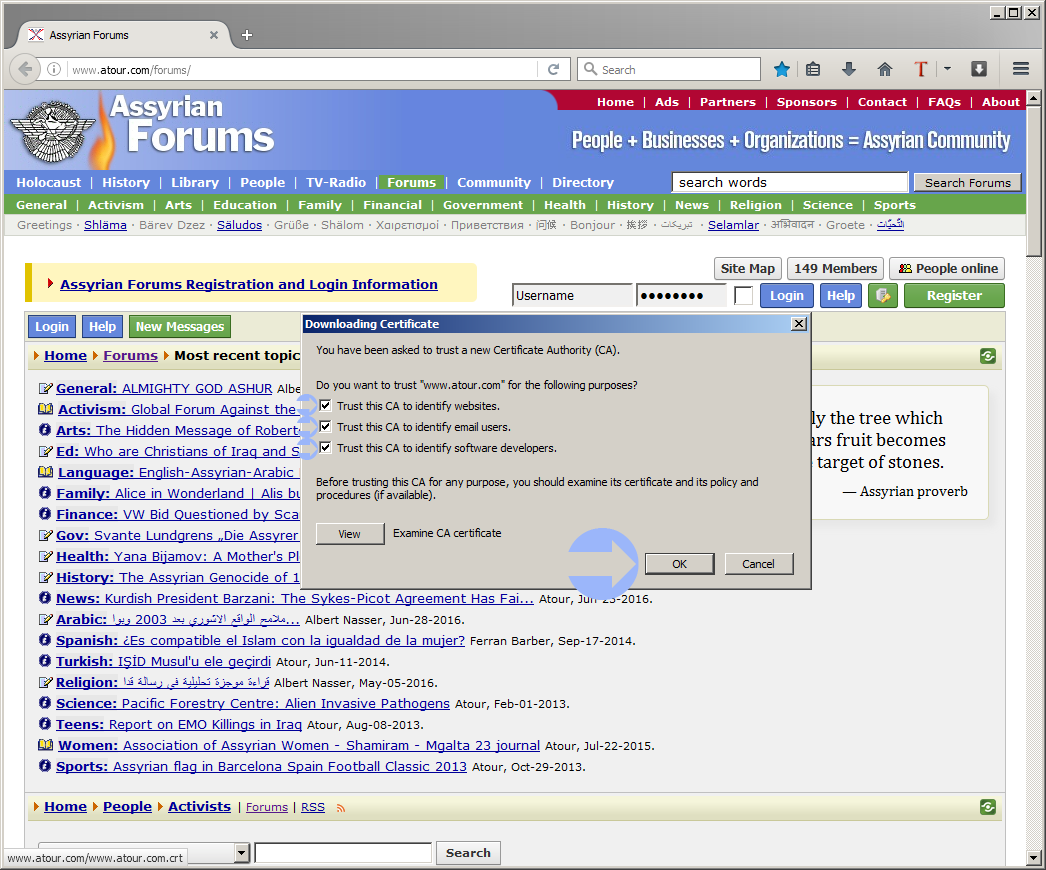Open the TV-Radio navigation menu
Screen dimensions: 1046x870
336,182
